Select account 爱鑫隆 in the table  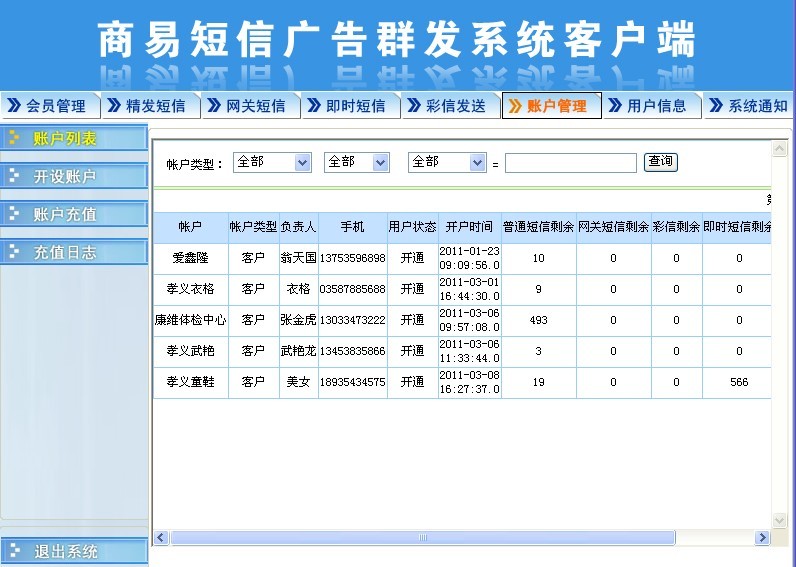point(190,258)
